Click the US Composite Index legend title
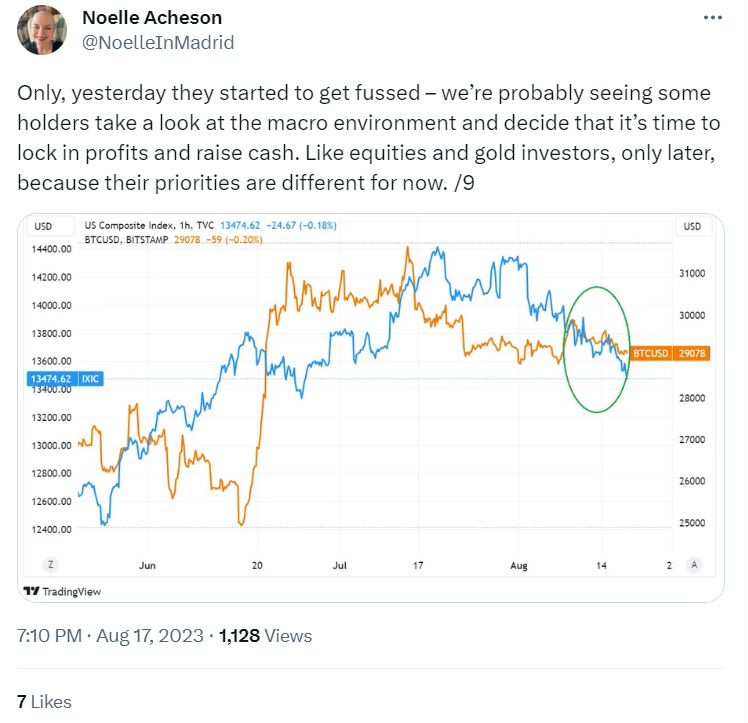748x723 pixels. coord(149,225)
